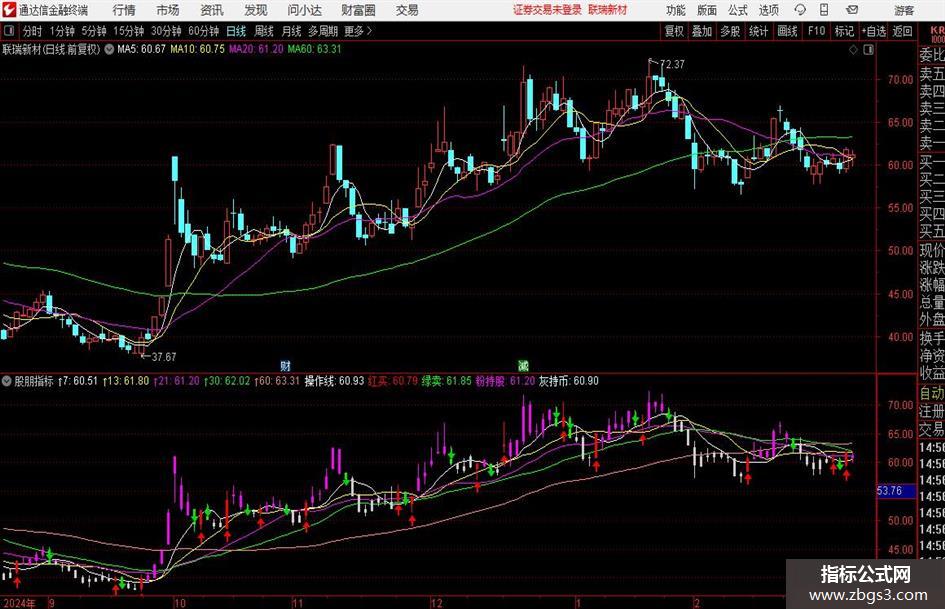Screen dimensions: 945x609
Task: Click the MA20: 61.20 label
Action: point(256,49)
